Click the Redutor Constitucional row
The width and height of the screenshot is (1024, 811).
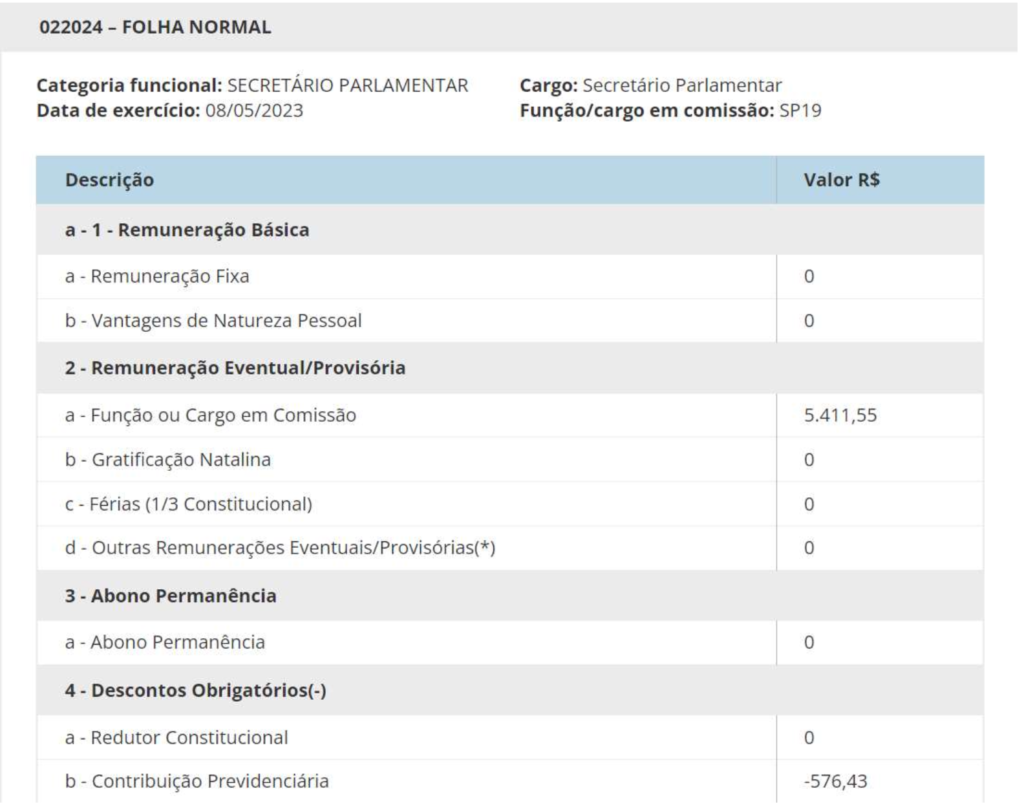point(177,738)
